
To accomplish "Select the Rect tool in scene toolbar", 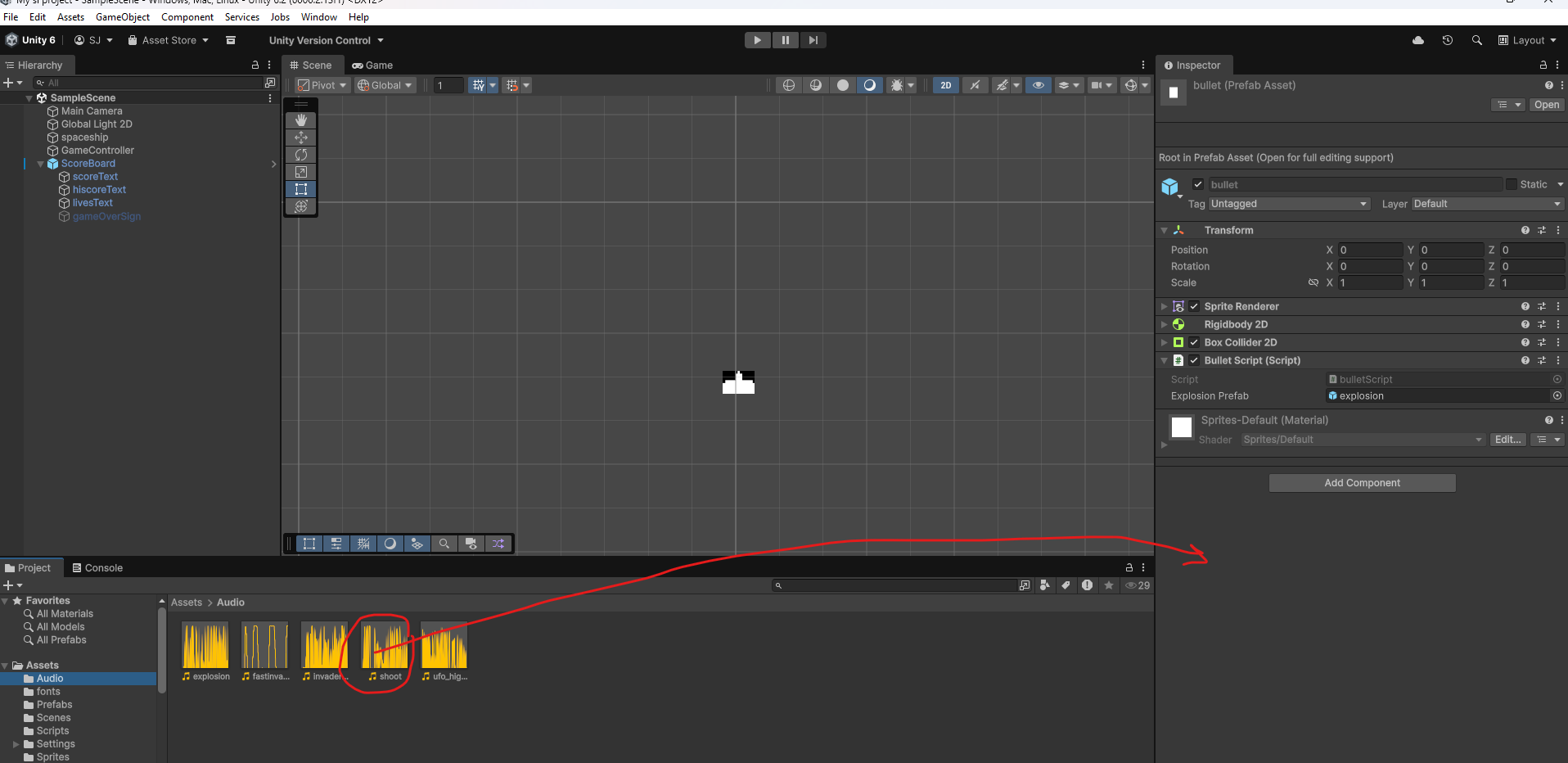I will (301, 189).
